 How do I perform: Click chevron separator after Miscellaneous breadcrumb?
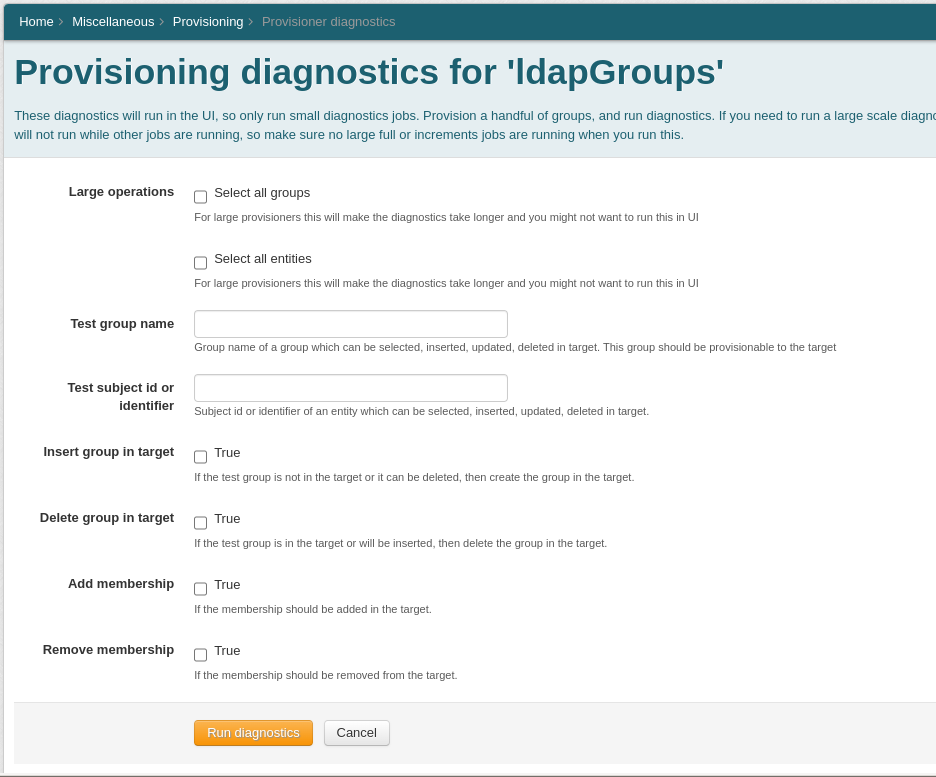162,21
